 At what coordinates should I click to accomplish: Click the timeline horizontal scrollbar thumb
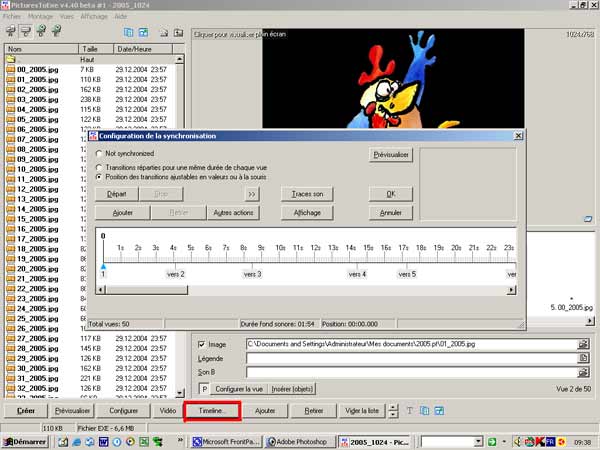pyautogui.click(x=147, y=290)
